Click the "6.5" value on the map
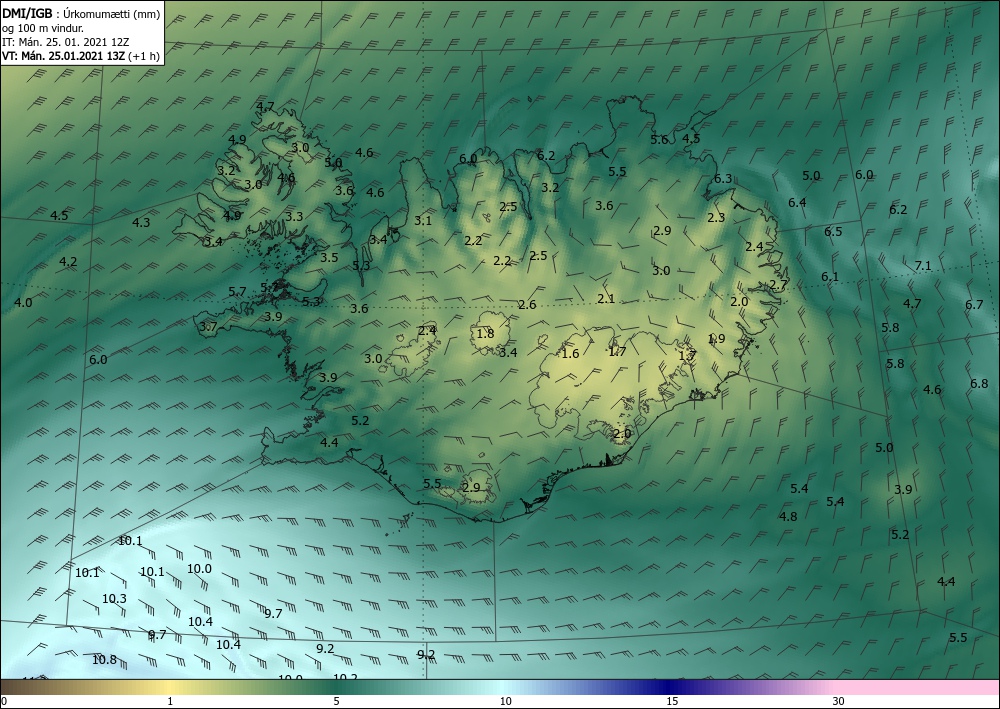 (x=833, y=231)
